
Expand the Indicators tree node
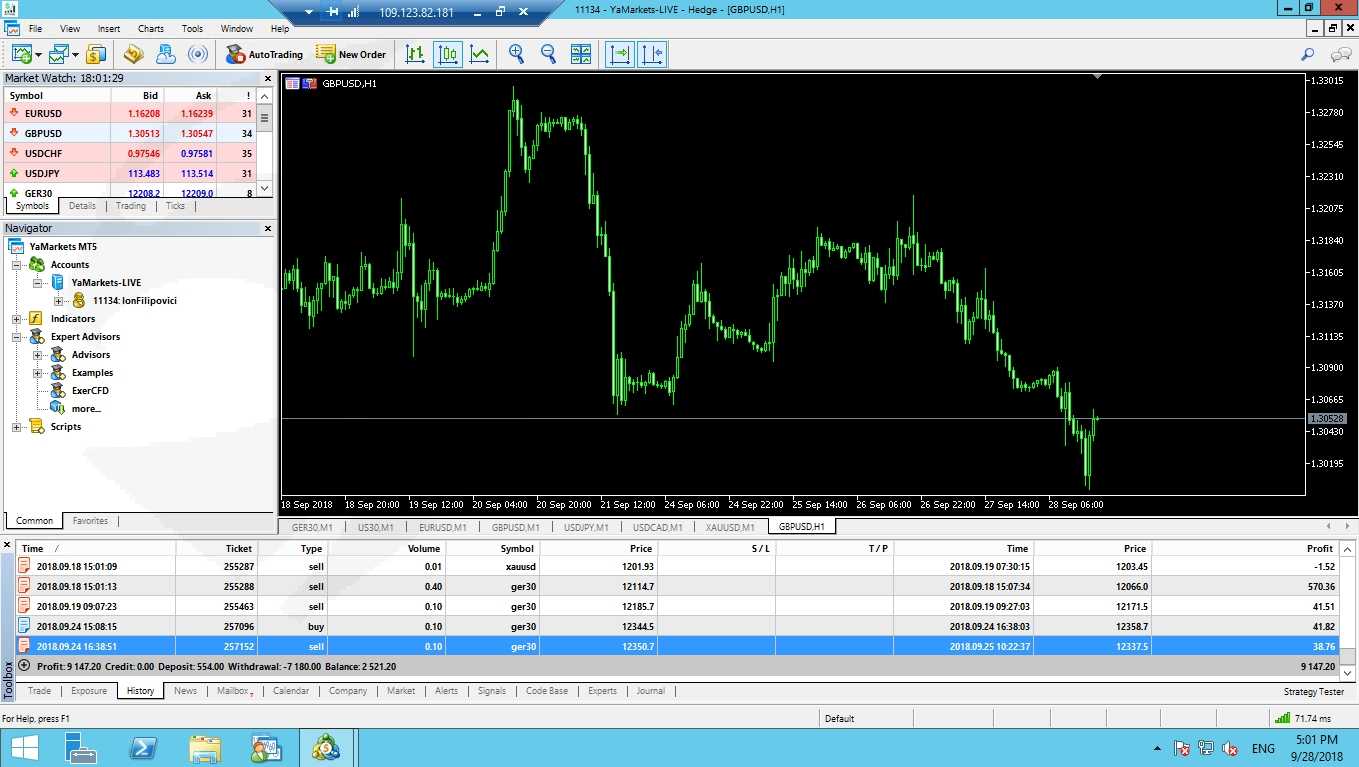[17, 319]
